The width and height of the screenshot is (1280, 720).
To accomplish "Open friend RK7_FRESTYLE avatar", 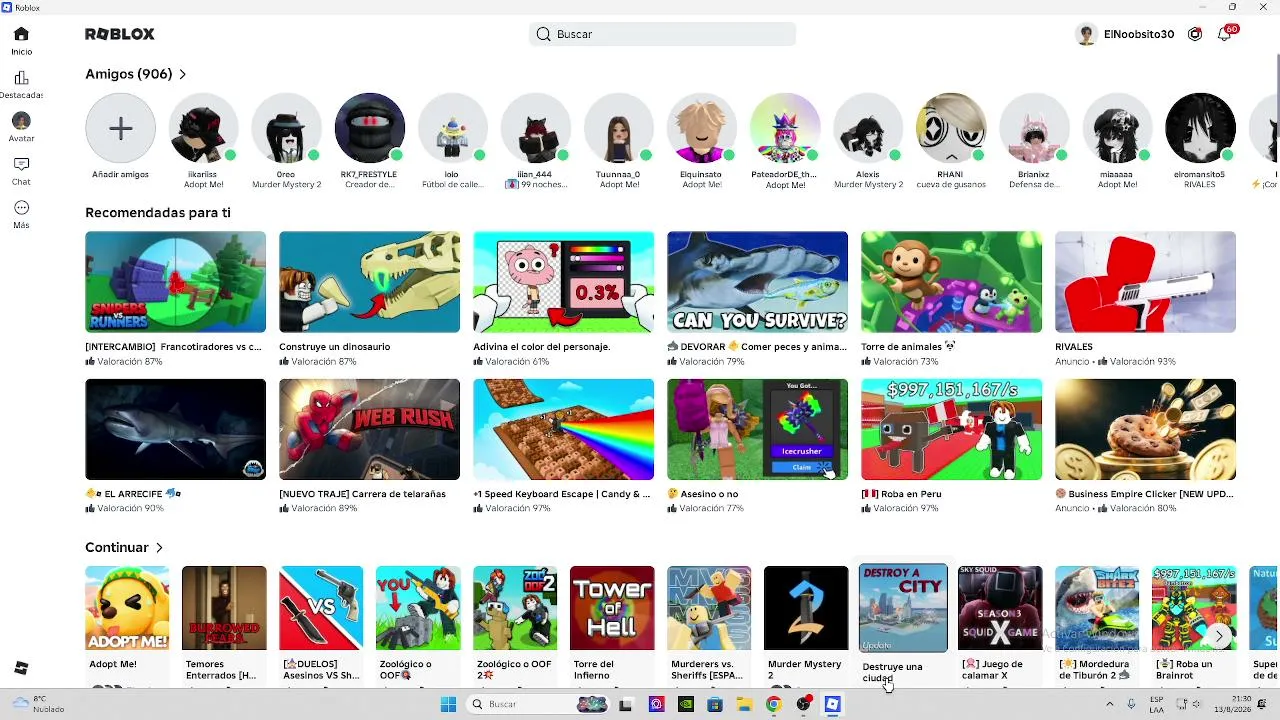I will click(x=369, y=128).
